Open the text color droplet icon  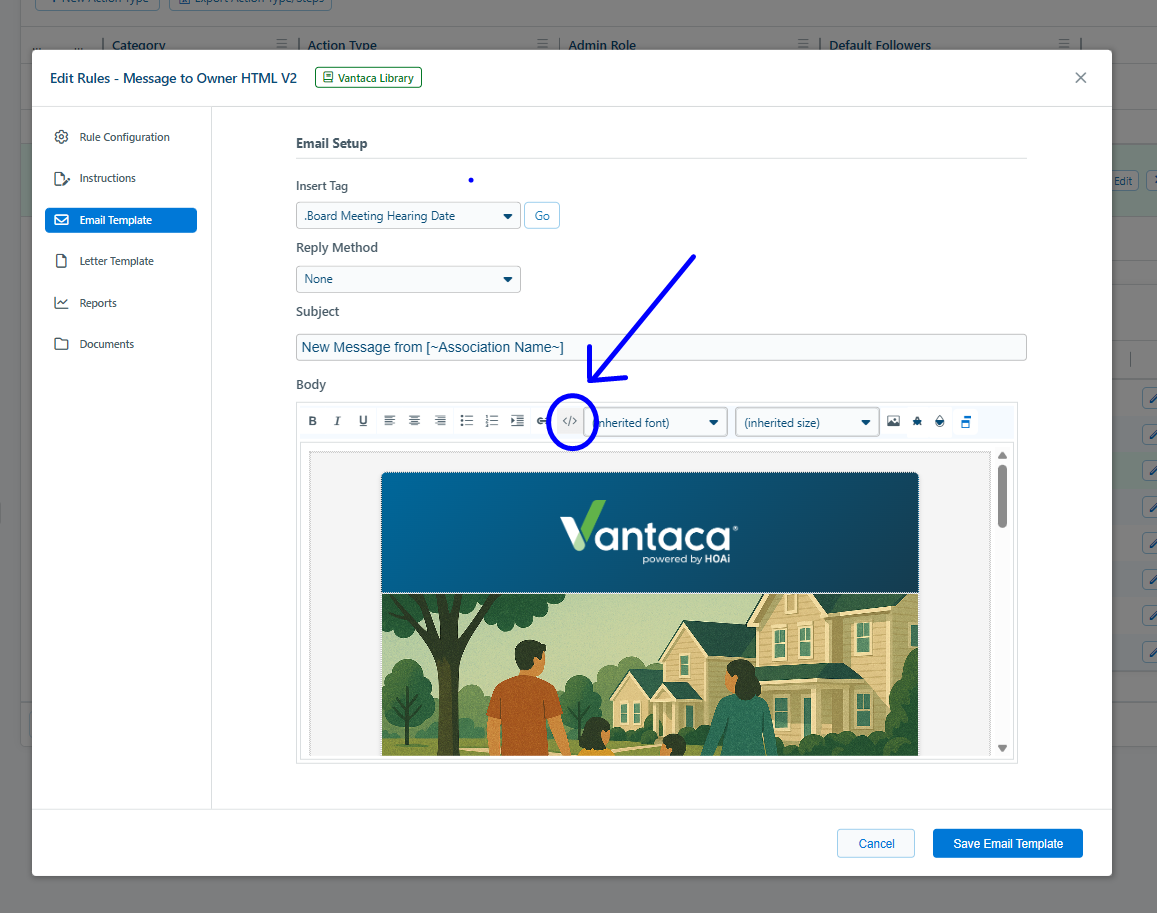(939, 421)
